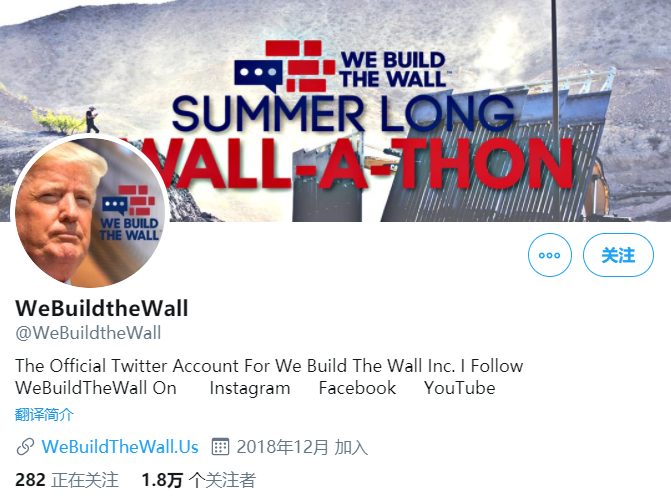Image resolution: width=671 pixels, height=496 pixels.
Task: Click the WeBuildtheWall display name
Action: tap(102, 308)
